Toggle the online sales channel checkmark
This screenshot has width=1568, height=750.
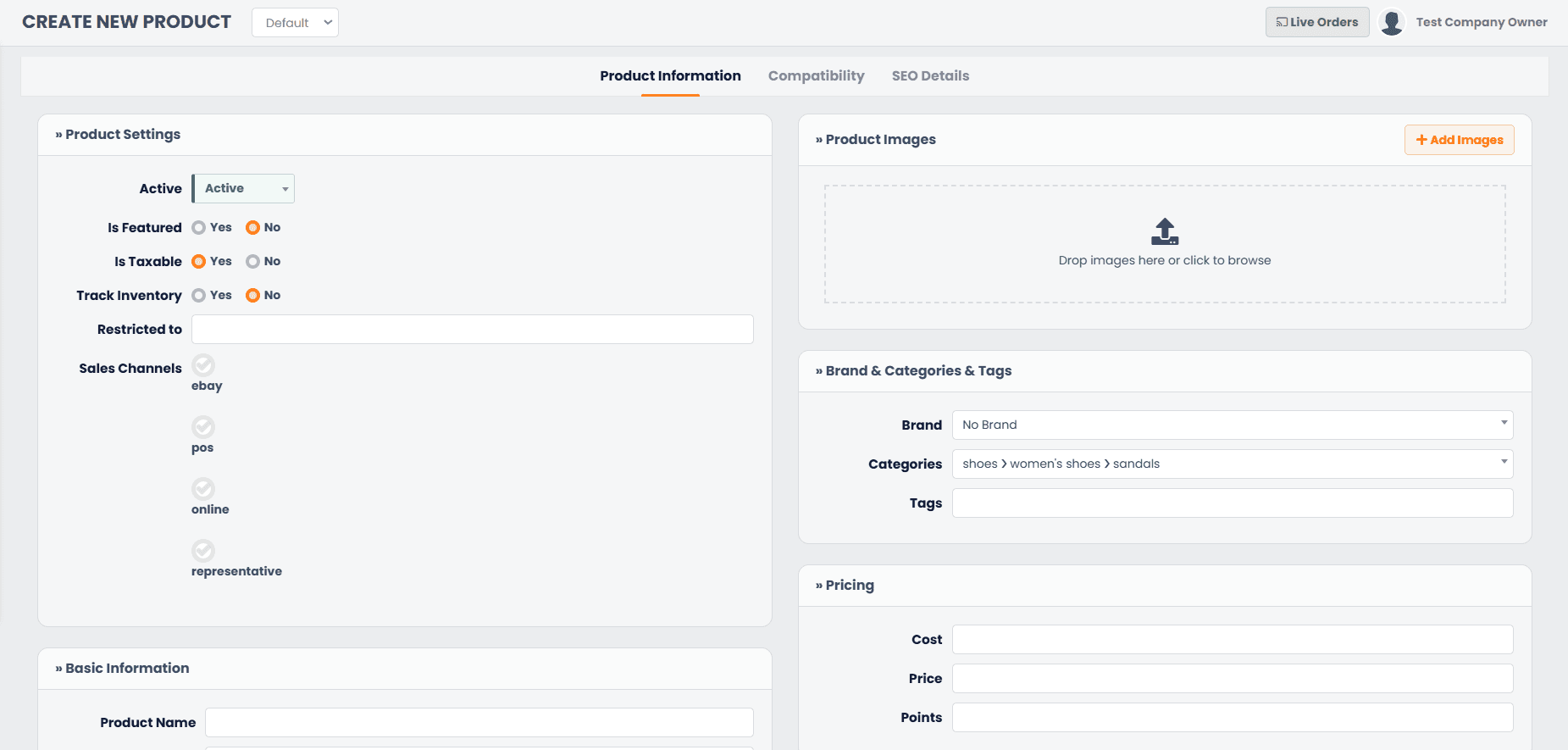(x=203, y=489)
